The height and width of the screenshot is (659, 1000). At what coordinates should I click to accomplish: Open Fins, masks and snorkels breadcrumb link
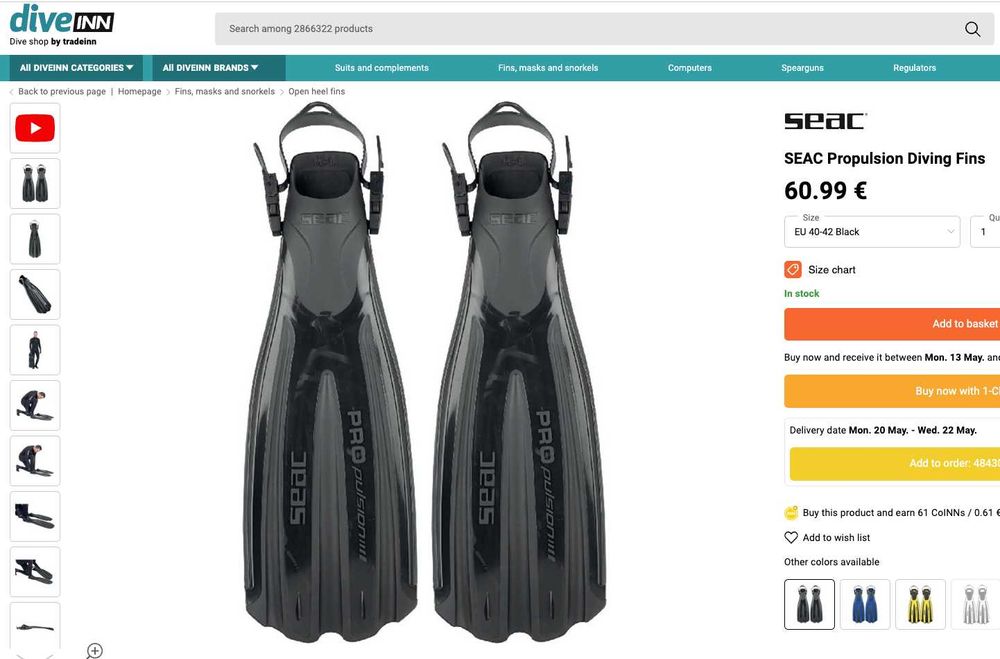(224, 91)
